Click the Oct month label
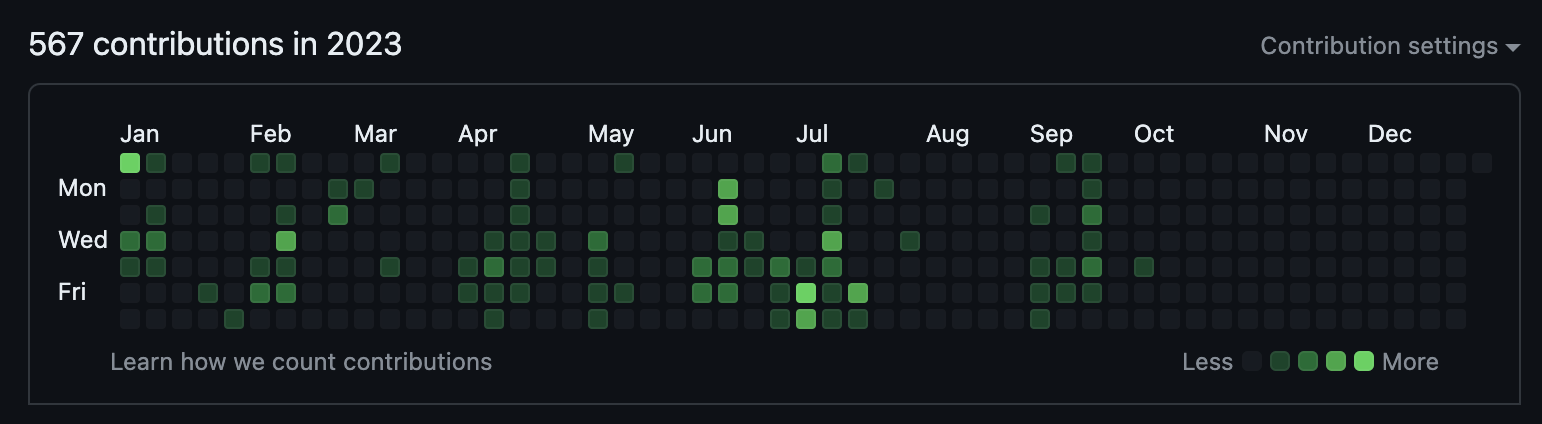The image size is (1542, 424). pyautogui.click(x=1154, y=134)
